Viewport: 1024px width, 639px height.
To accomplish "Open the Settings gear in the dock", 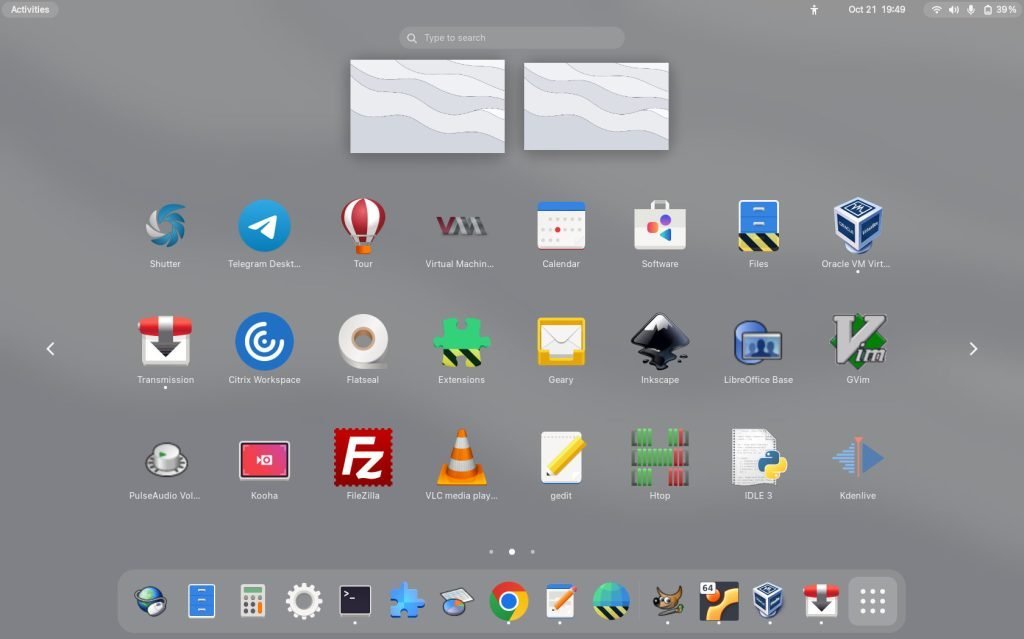I will tap(304, 601).
